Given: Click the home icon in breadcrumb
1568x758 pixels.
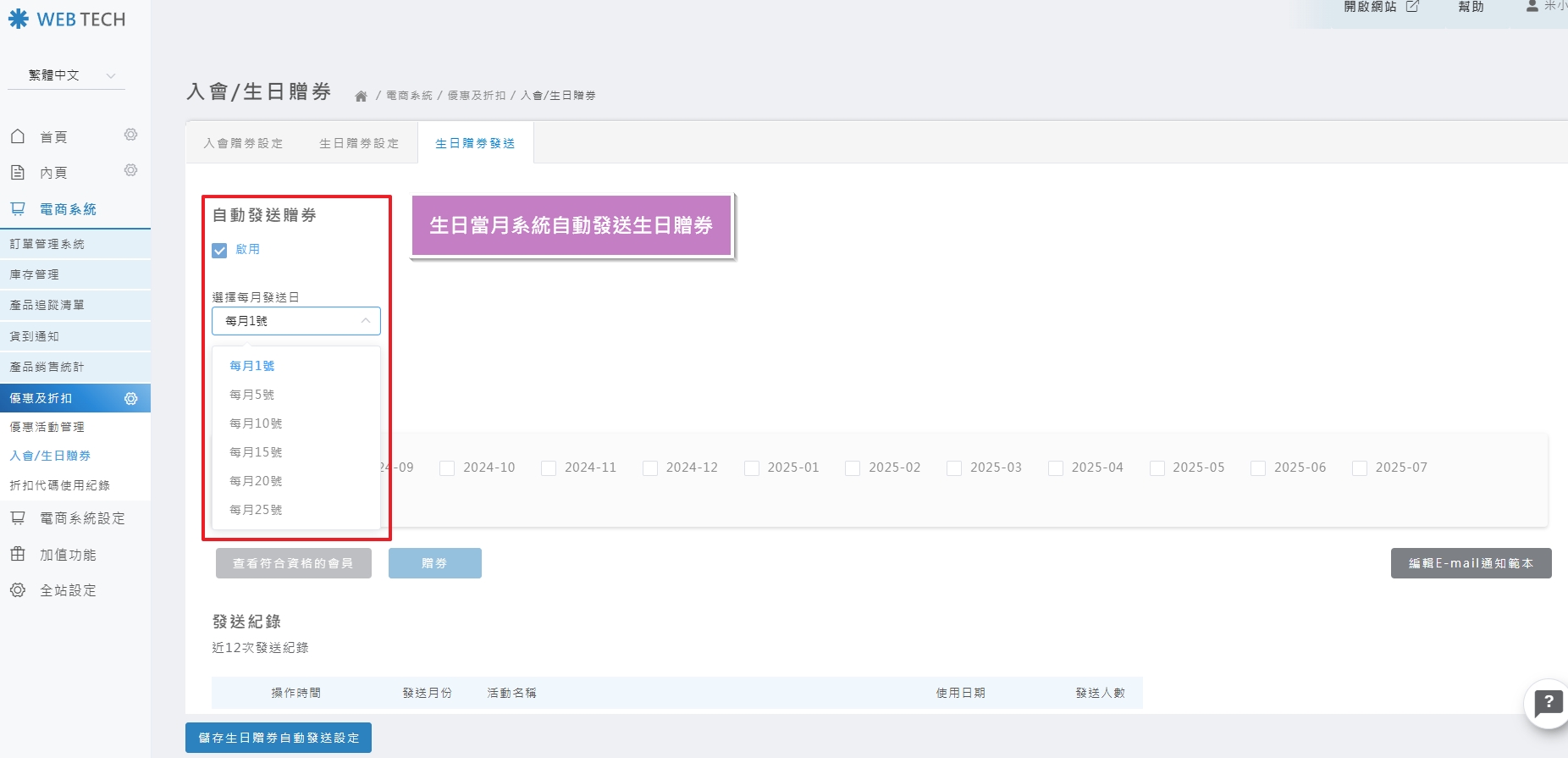Looking at the screenshot, I should pyautogui.click(x=361, y=96).
